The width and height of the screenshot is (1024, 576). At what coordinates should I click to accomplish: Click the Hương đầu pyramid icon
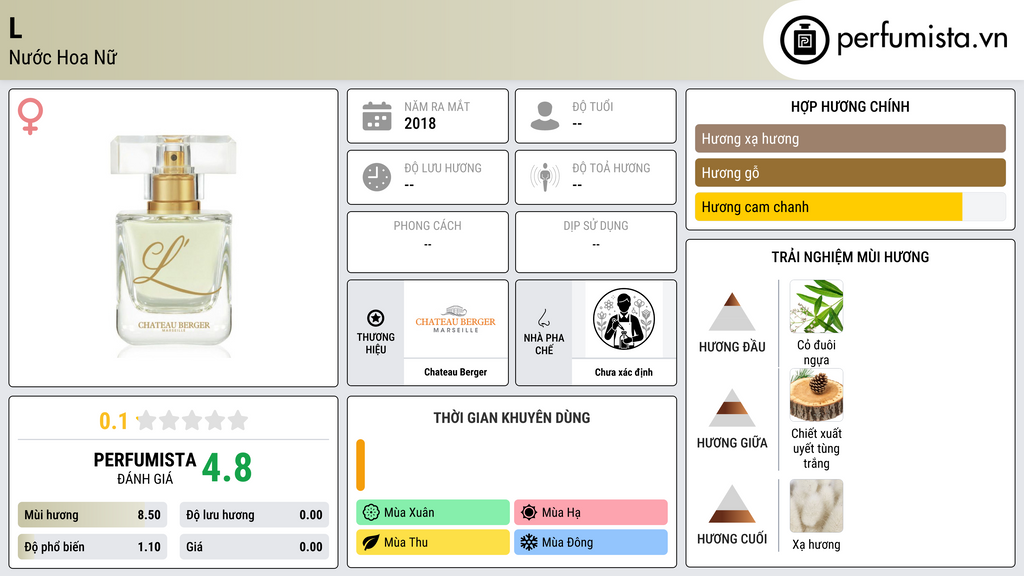732,312
